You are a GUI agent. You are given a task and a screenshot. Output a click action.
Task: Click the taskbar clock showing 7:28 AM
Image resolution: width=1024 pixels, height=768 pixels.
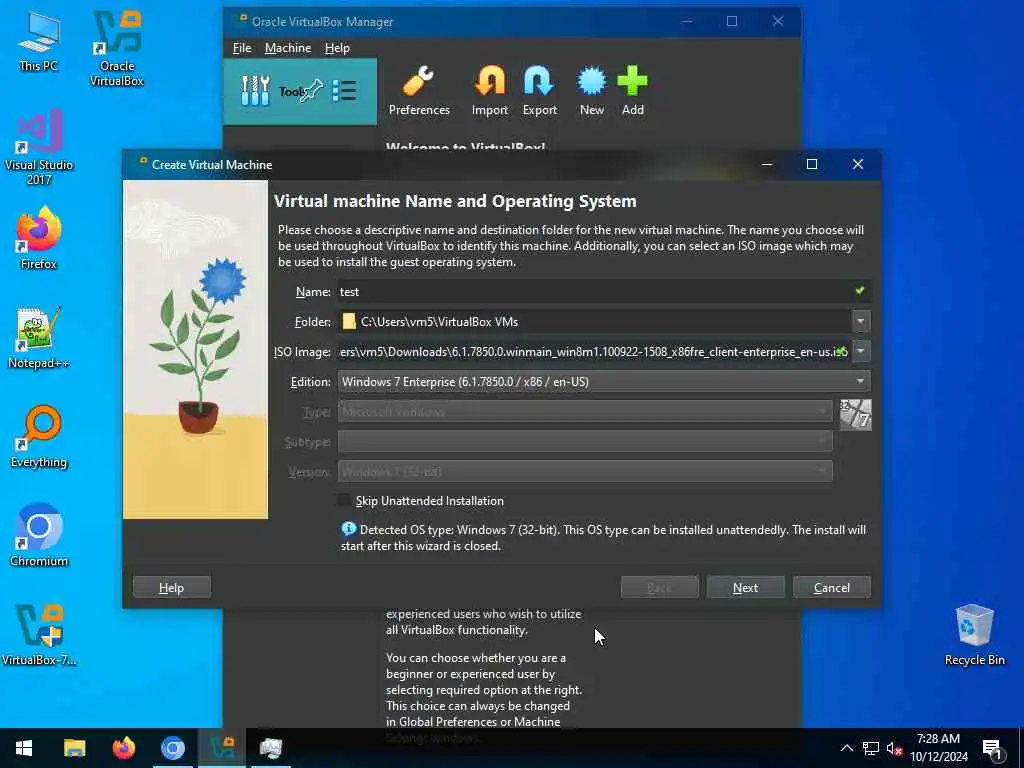(x=938, y=748)
